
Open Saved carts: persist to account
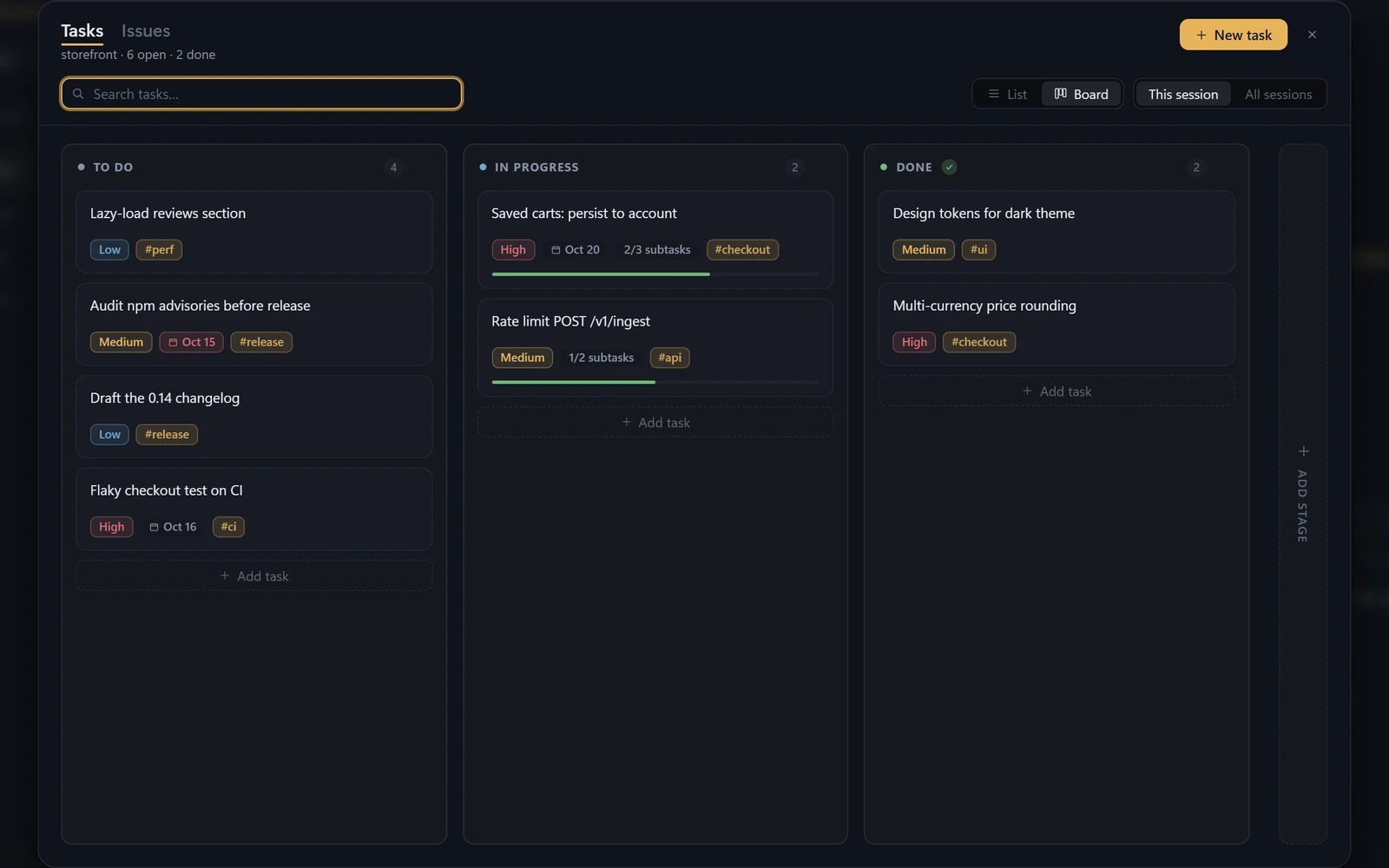tap(655, 240)
